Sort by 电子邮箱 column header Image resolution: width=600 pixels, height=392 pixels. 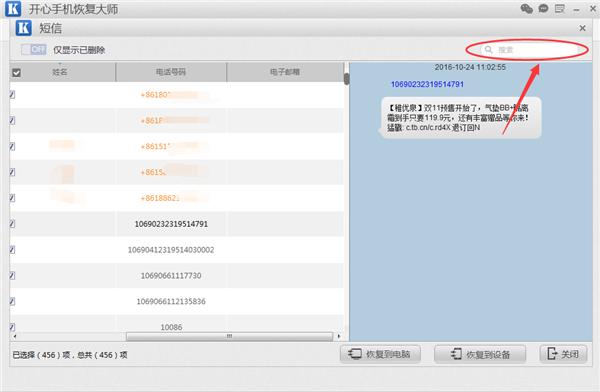(285, 72)
